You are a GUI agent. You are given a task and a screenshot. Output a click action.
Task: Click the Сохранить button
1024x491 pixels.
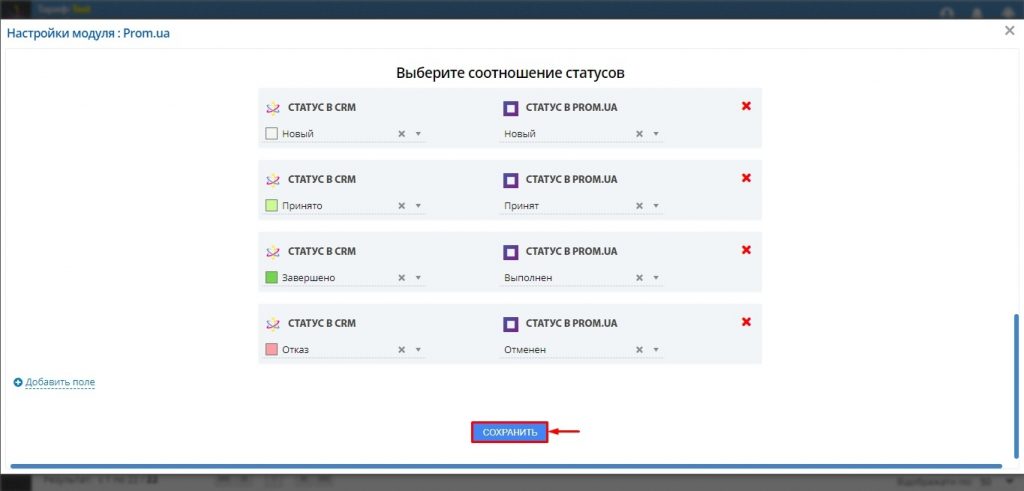509,432
